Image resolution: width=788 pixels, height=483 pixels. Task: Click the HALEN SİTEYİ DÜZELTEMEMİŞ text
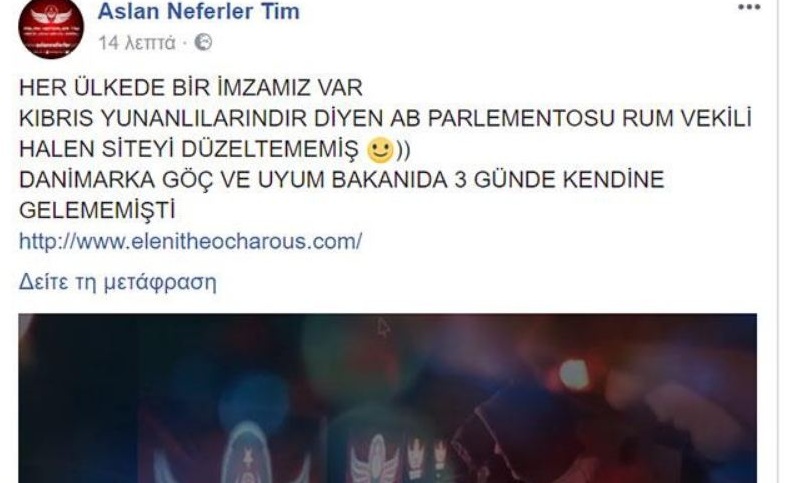click(189, 149)
